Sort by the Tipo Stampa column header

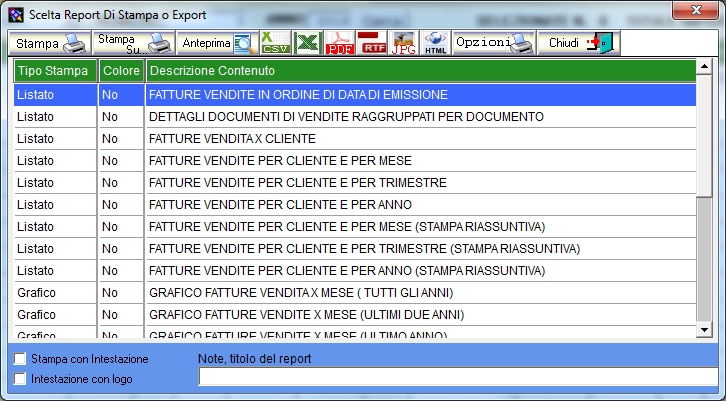pyautogui.click(x=55, y=72)
